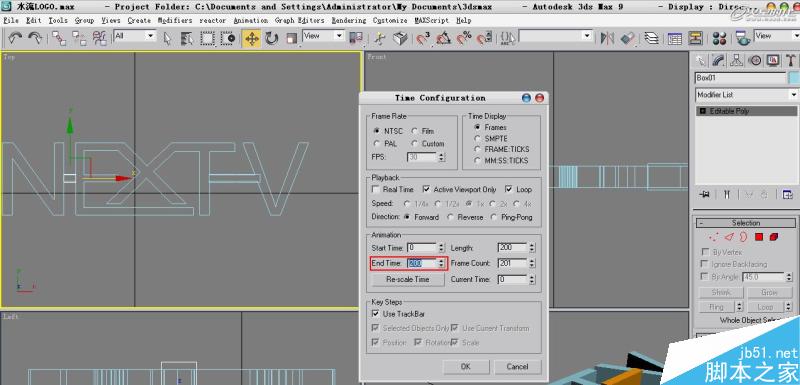Open the Rendering menu
The width and height of the screenshot is (800, 385).
click(x=348, y=20)
